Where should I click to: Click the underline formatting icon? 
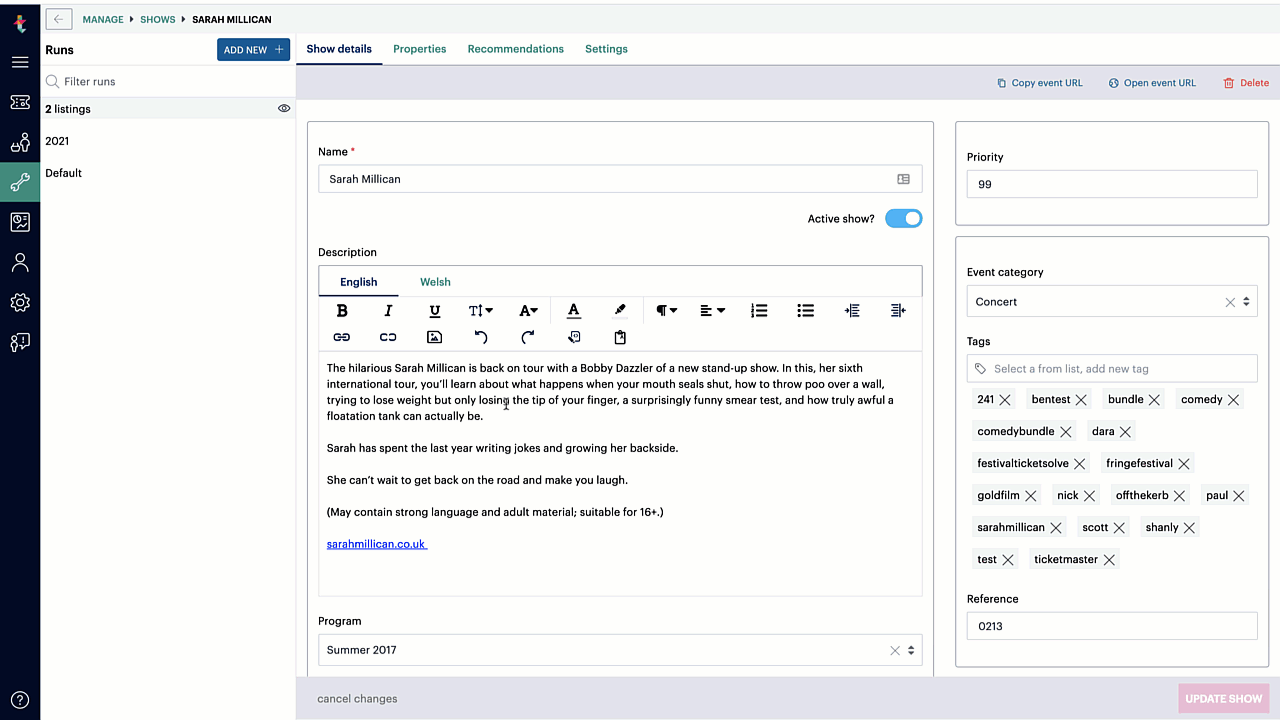click(434, 311)
